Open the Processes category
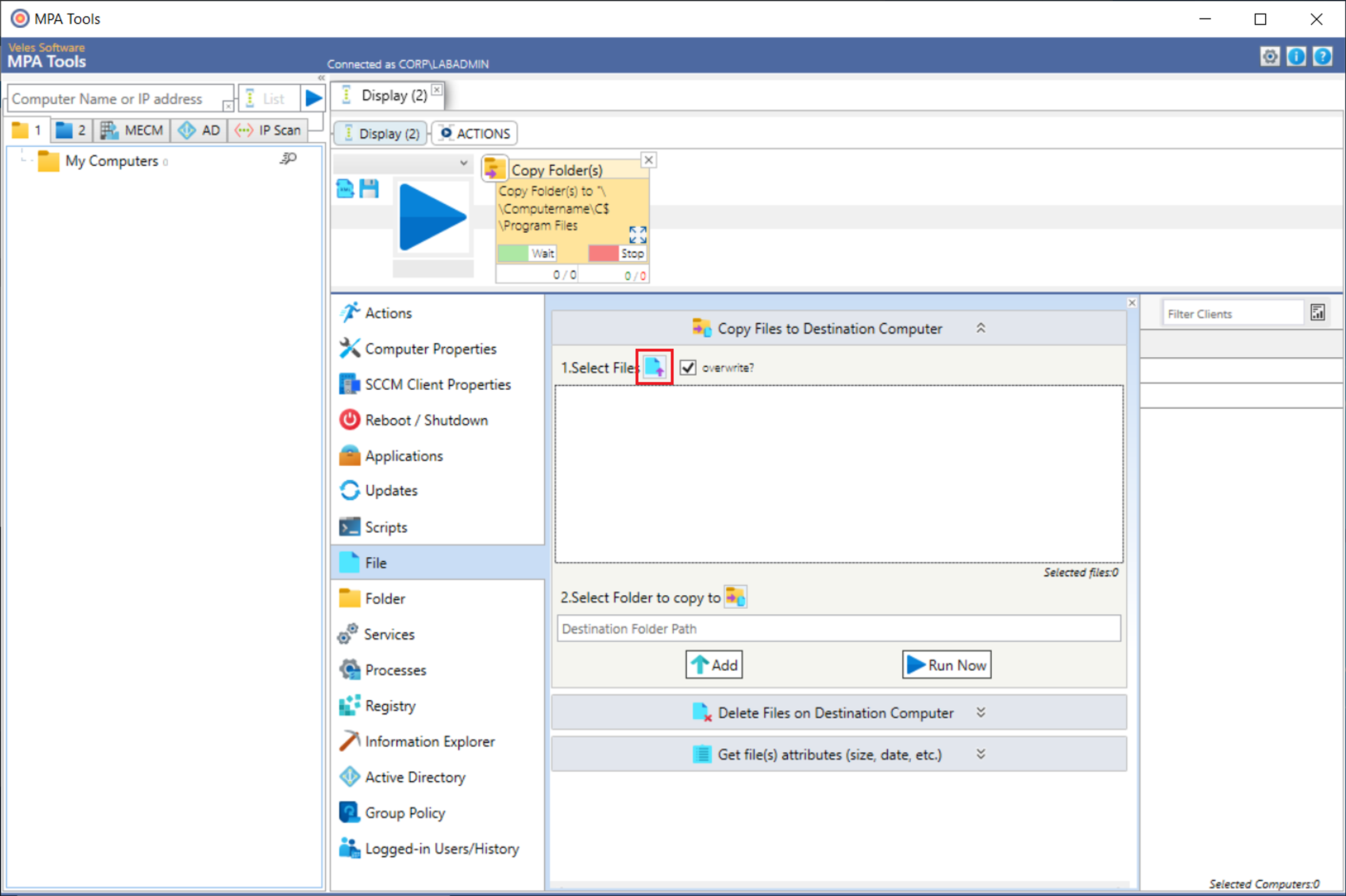Viewport: 1346px width, 896px height. point(437,670)
